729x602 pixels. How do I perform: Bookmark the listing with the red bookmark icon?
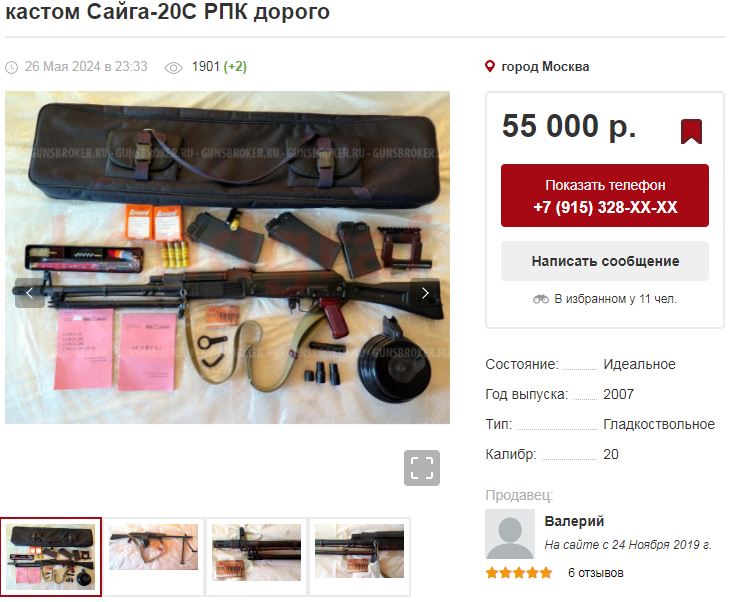pos(691,132)
